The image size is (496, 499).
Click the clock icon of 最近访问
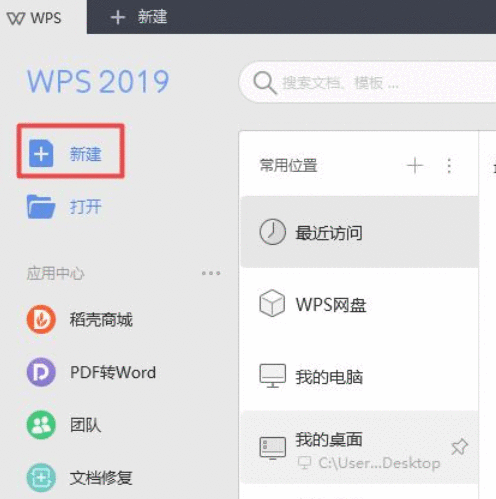(272, 232)
